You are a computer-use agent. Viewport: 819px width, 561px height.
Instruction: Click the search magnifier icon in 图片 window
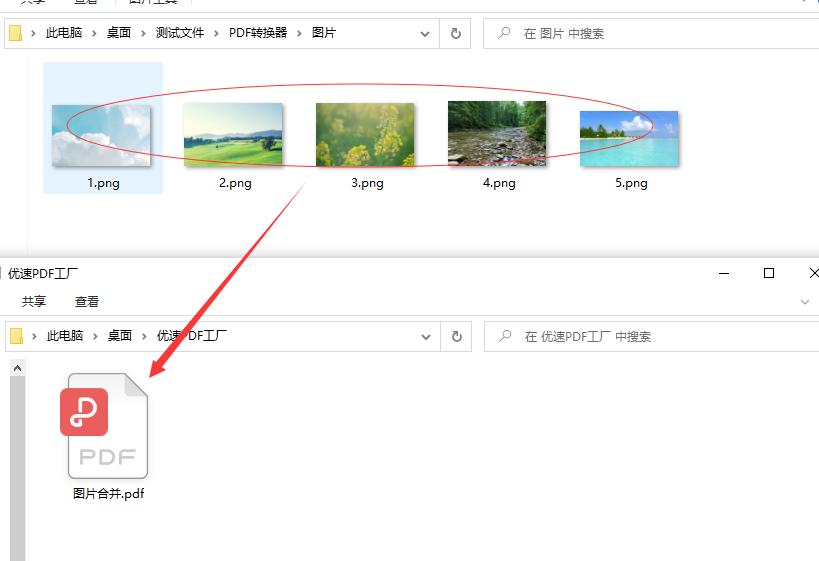504,33
